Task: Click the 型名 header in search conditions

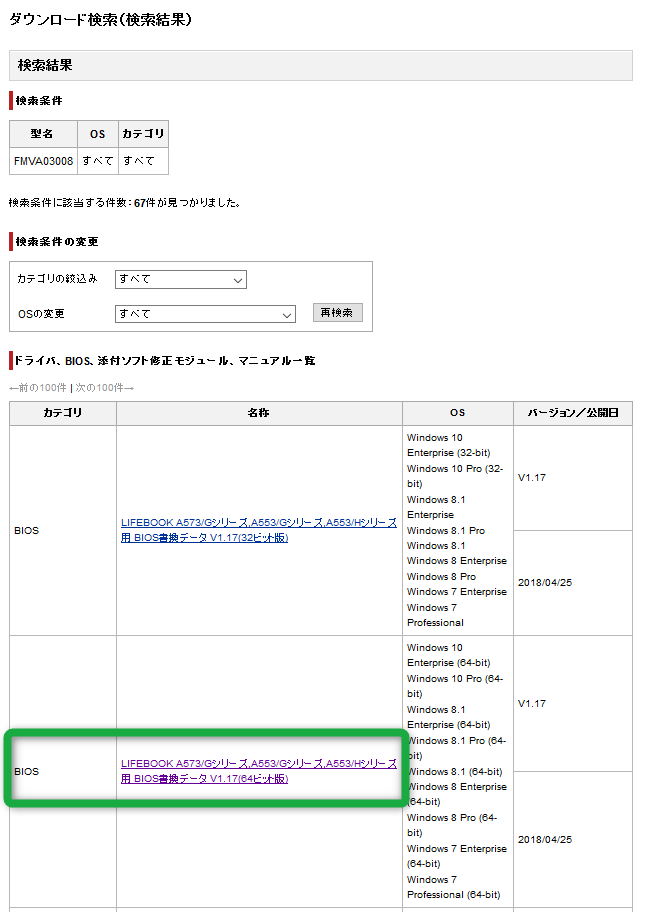Action: click(42, 134)
